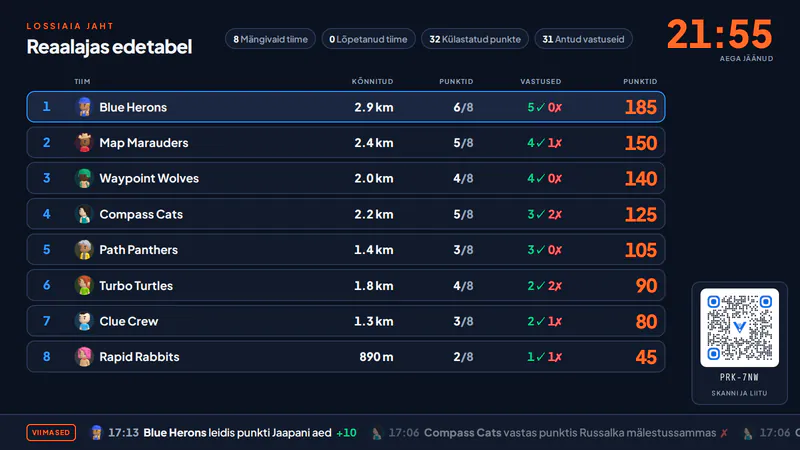Click the PRK-7NW join code
800x450 pixels.
click(x=739, y=378)
